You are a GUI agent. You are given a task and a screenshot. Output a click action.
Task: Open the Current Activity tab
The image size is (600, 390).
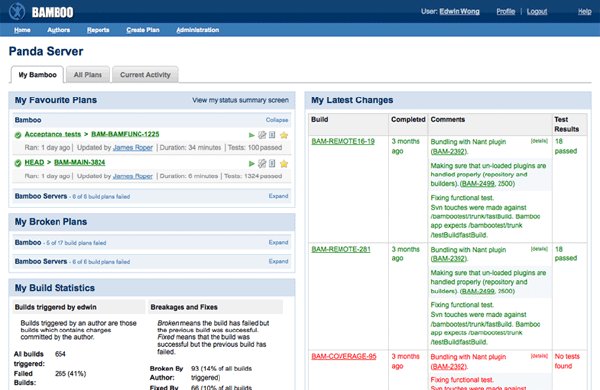[145, 75]
